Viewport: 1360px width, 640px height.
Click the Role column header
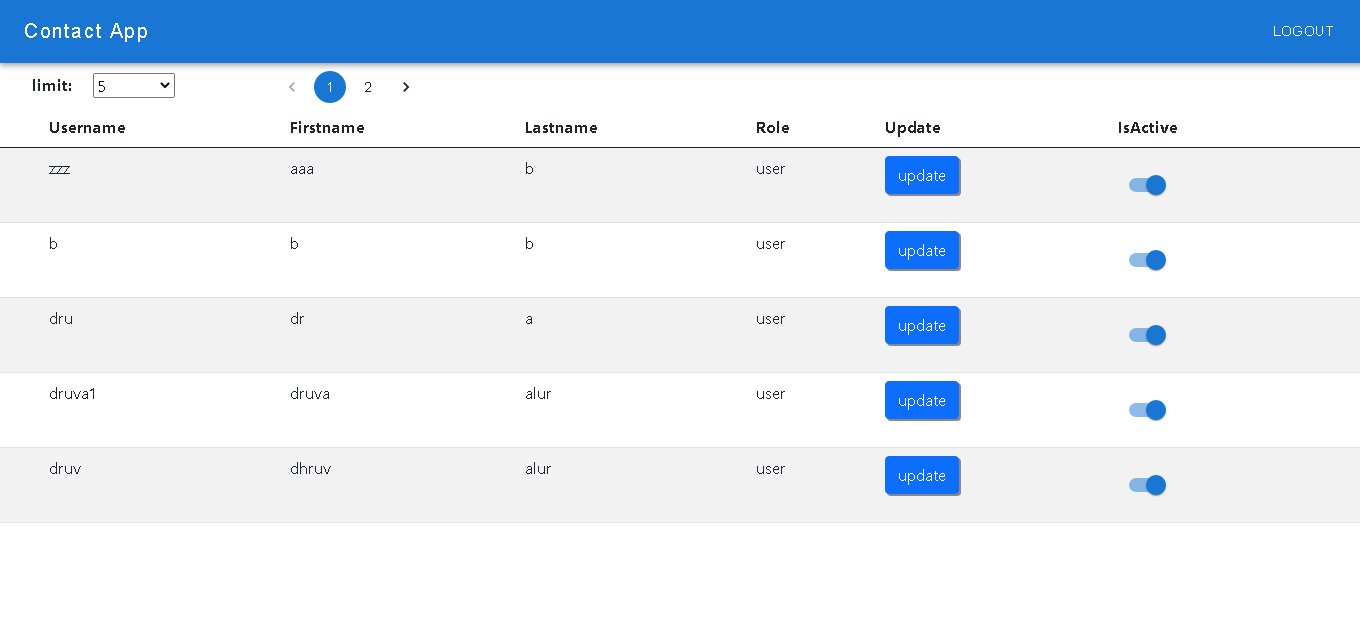click(x=772, y=127)
